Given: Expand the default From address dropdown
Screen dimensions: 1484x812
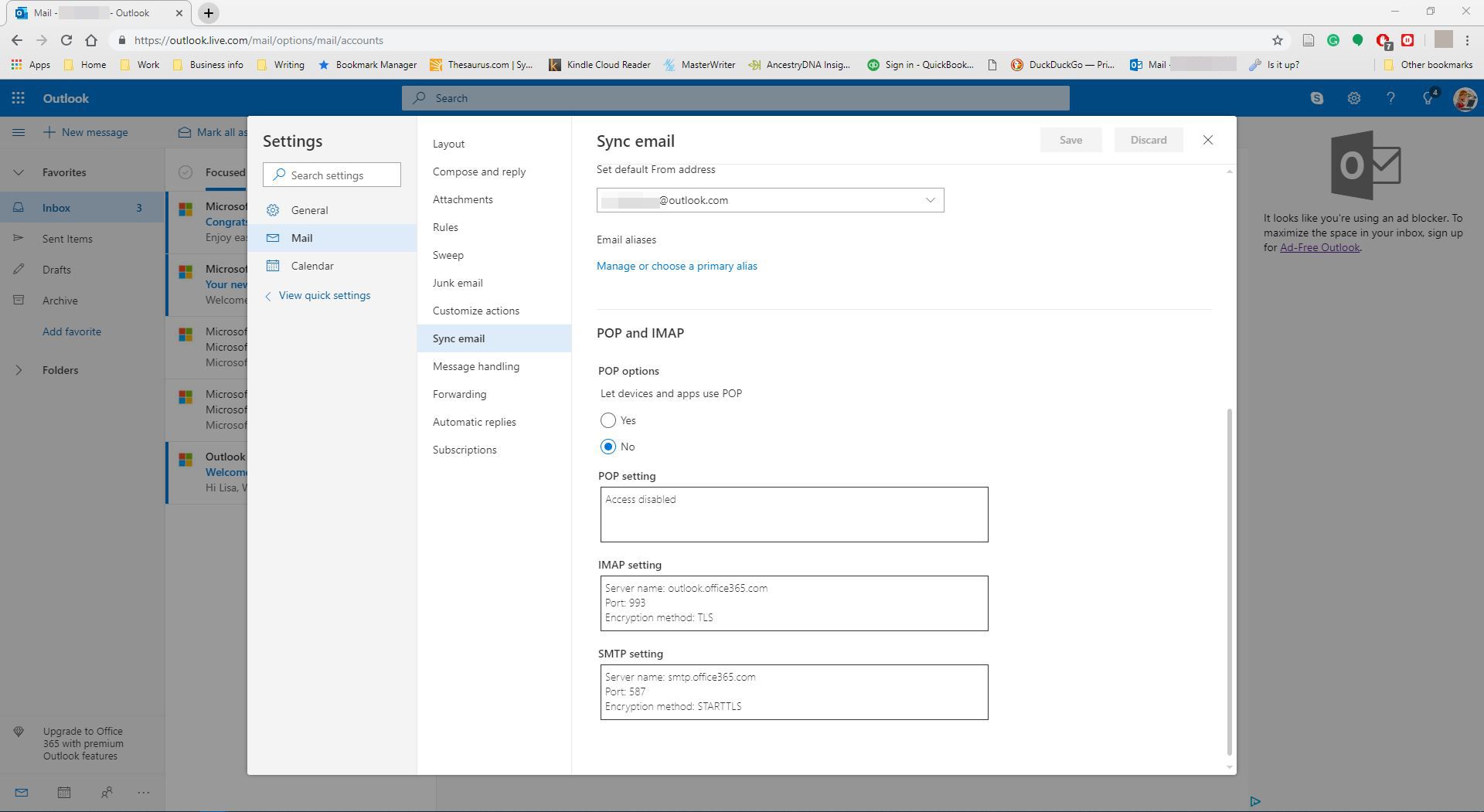Looking at the screenshot, I should 770,200.
